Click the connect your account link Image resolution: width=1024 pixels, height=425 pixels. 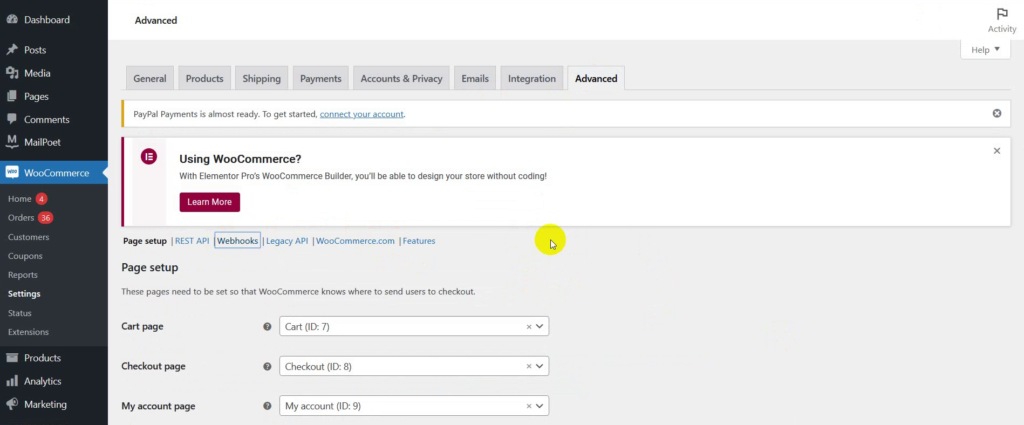[x=362, y=114]
